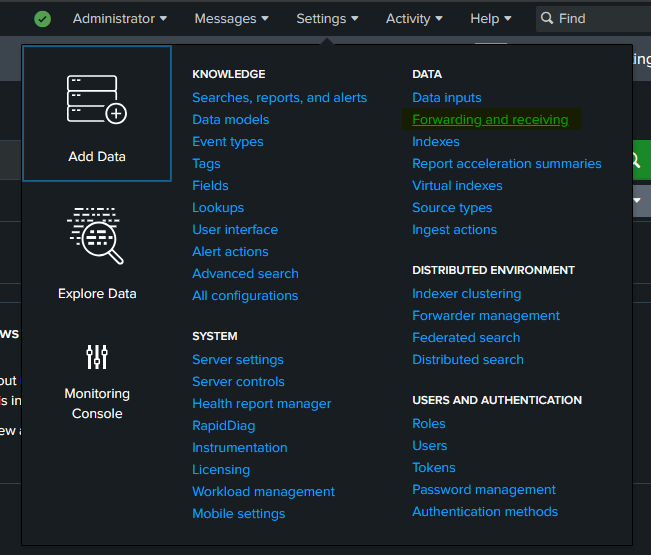
Task: Expand the Messages dropdown menu
Action: coord(231,19)
